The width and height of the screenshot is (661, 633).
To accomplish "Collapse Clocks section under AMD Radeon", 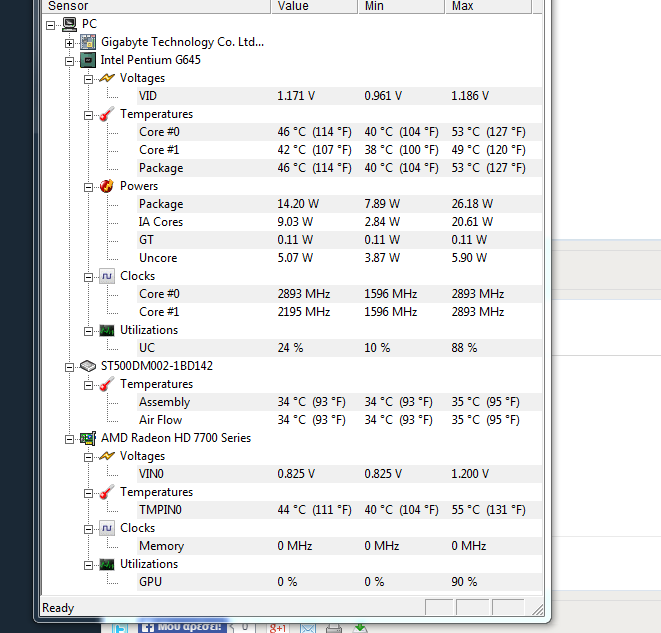I will coord(88,529).
